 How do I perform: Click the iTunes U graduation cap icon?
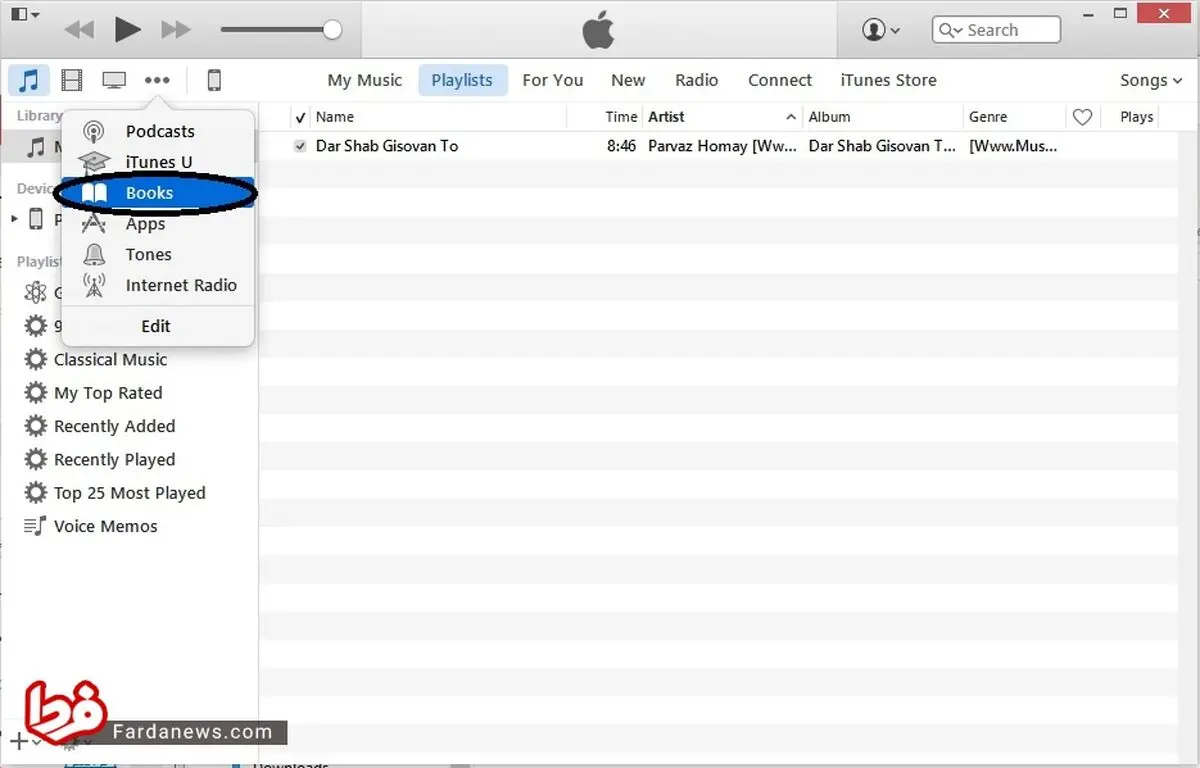(94, 162)
